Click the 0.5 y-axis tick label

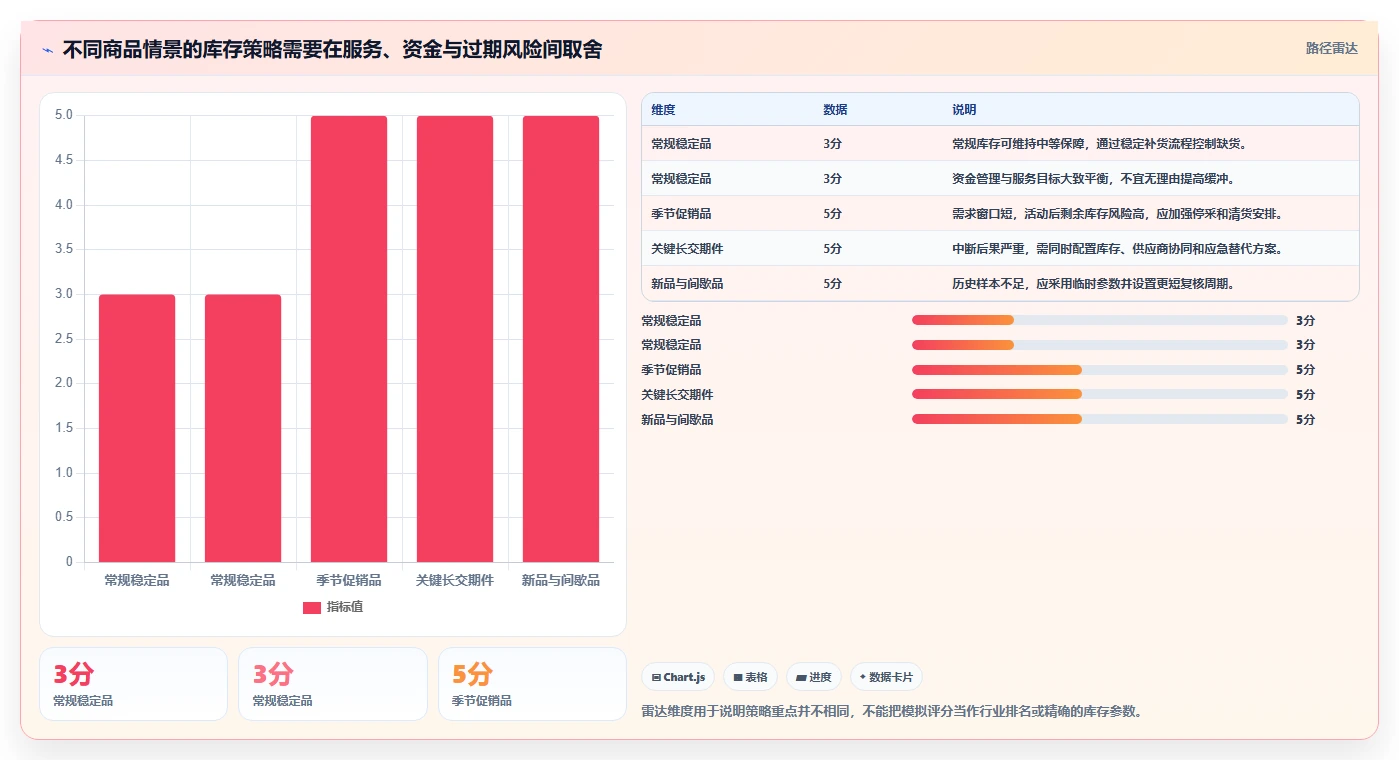(64, 517)
